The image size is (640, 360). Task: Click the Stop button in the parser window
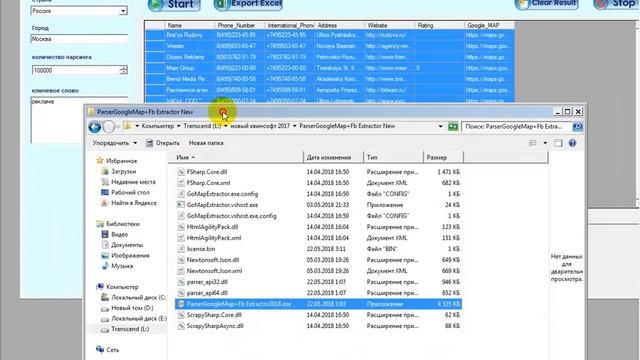[x=616, y=4]
